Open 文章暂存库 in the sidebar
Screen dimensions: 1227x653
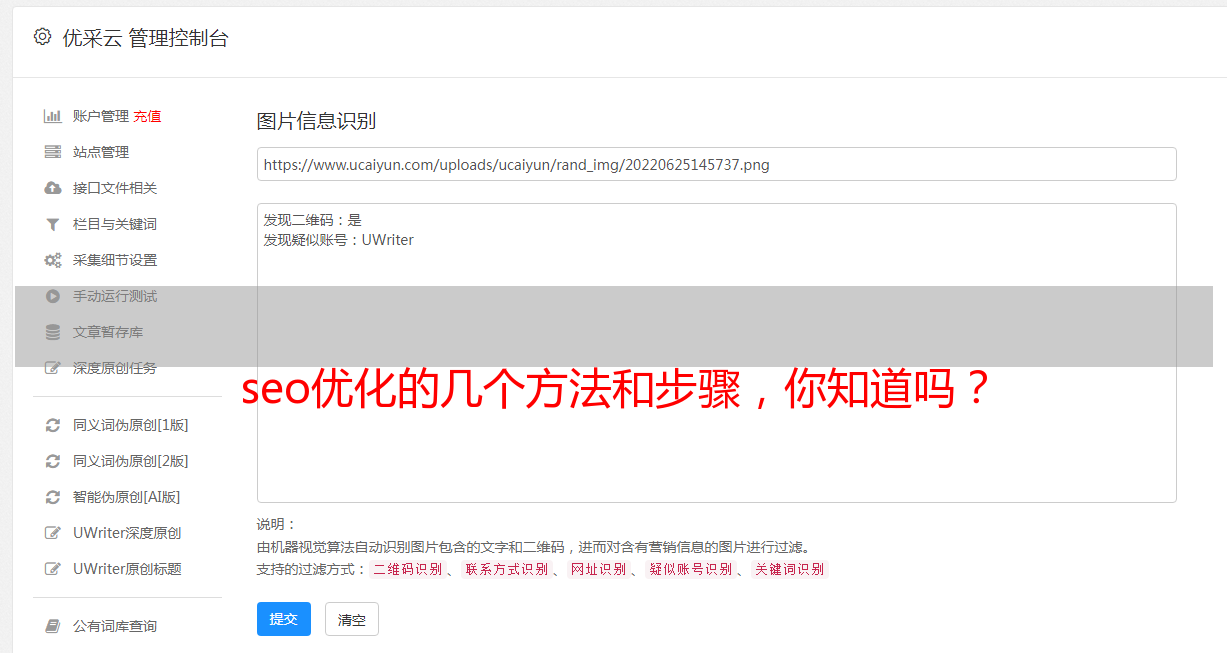[108, 332]
